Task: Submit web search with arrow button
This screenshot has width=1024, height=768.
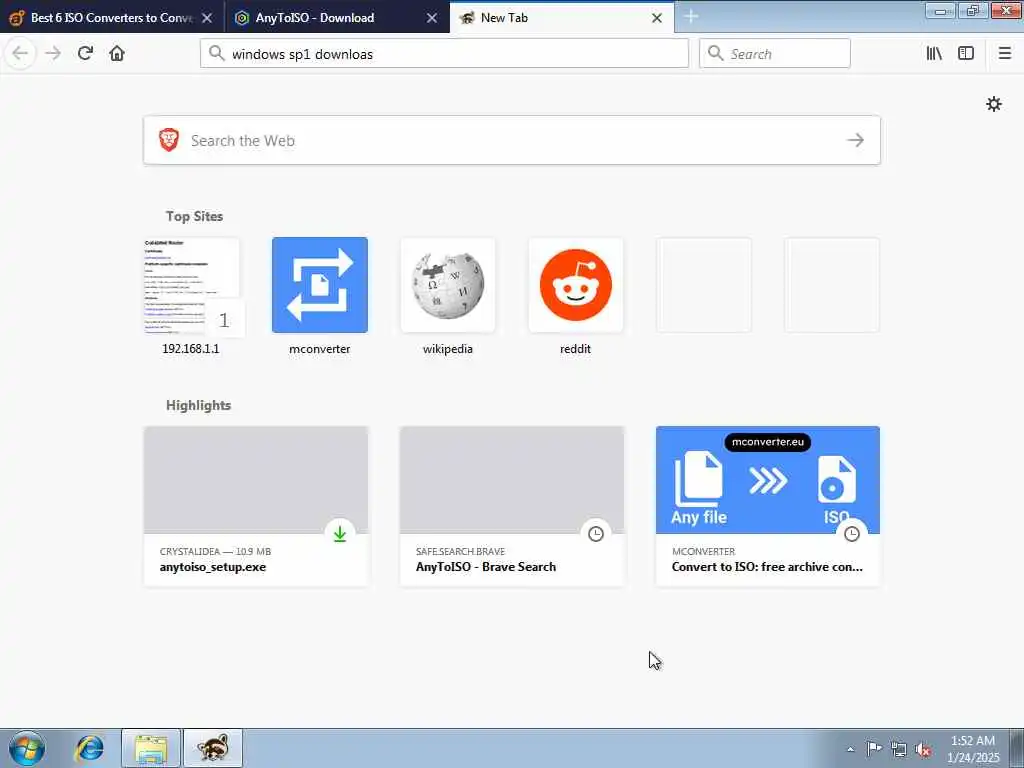Action: 856,140
